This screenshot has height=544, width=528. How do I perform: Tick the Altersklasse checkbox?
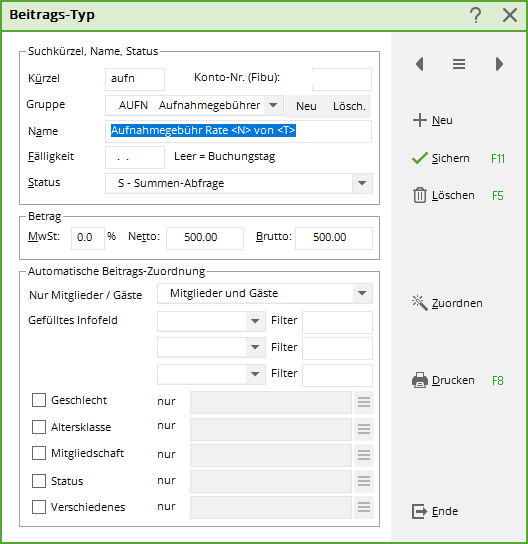click(x=39, y=427)
